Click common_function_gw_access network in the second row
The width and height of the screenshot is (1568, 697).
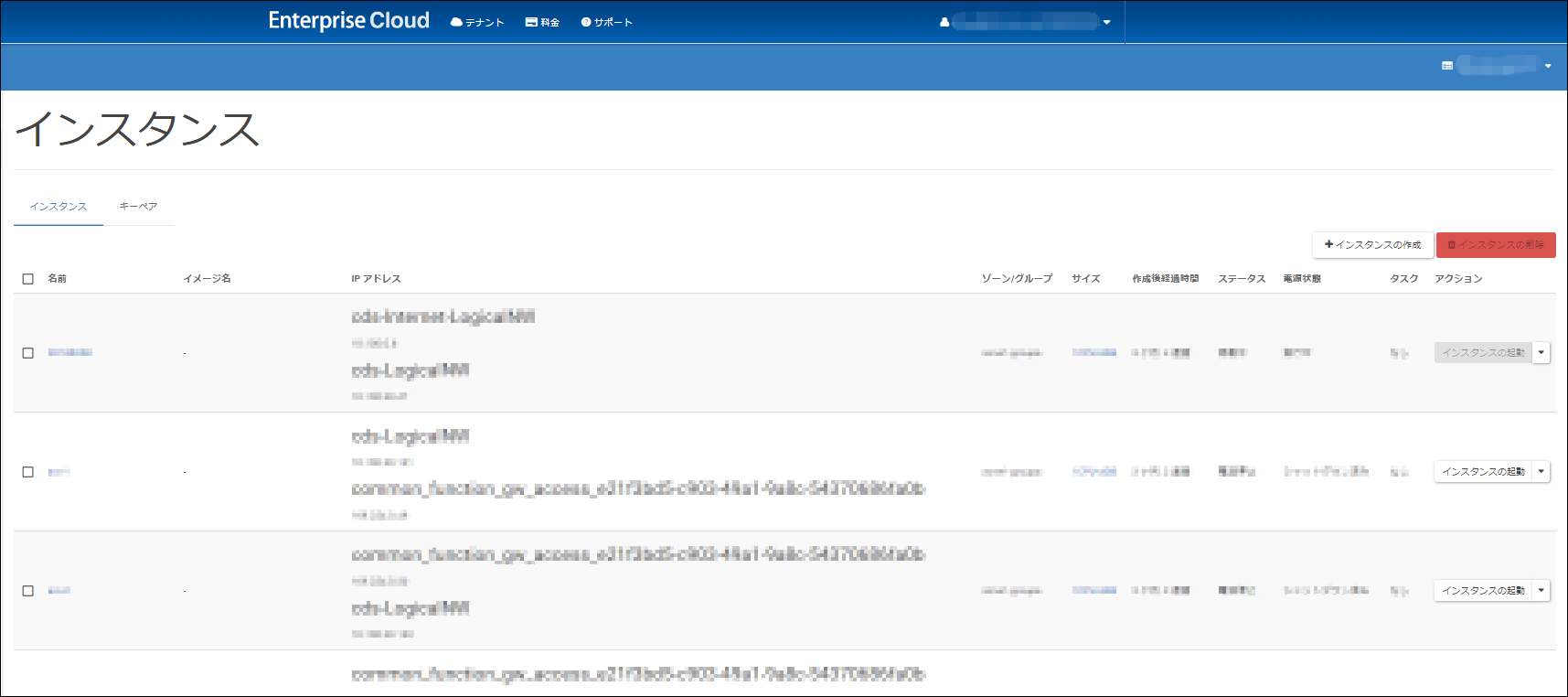[638, 489]
